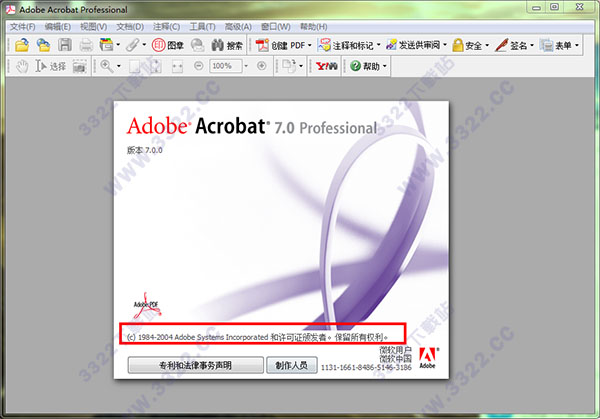Open the paperclip attachment dropdown arrow

(144, 45)
